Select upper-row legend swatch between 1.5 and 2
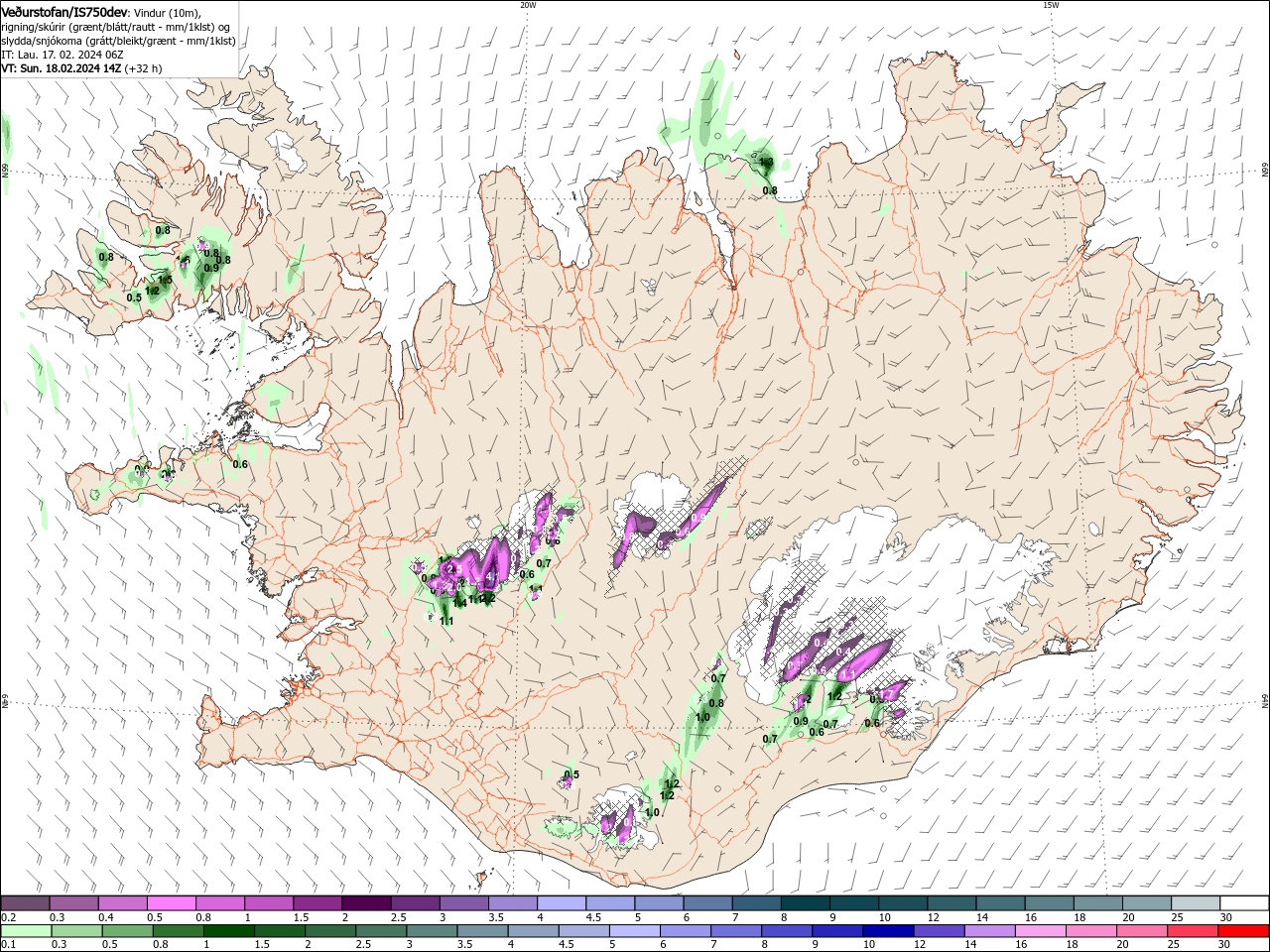This screenshot has width=1270, height=952. point(317,902)
